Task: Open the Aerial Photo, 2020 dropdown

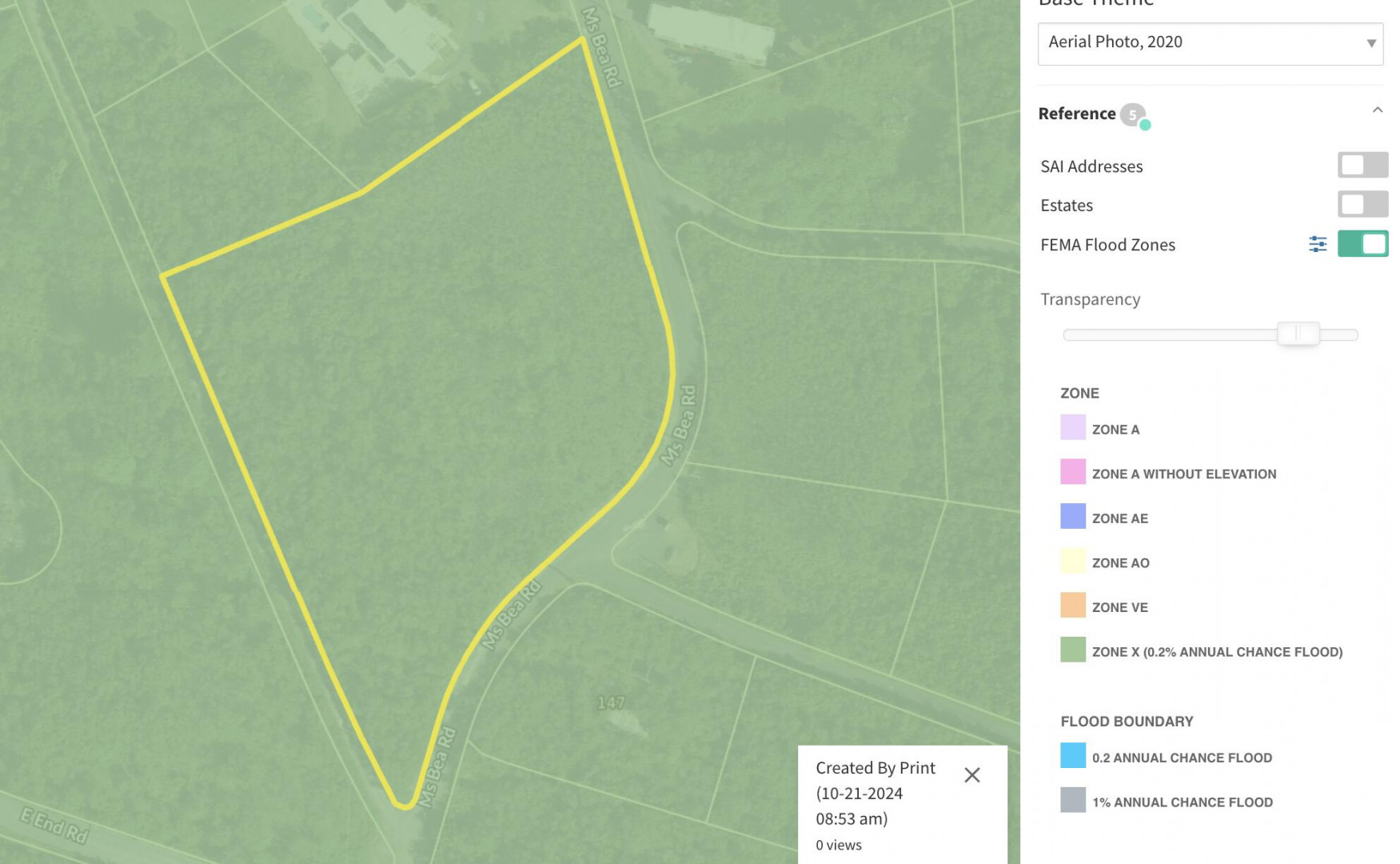Action: coord(1210,43)
